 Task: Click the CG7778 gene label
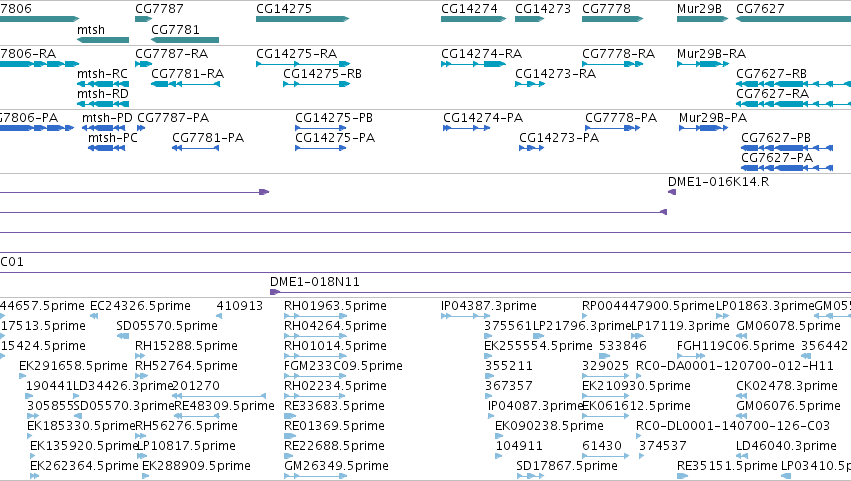(x=606, y=9)
